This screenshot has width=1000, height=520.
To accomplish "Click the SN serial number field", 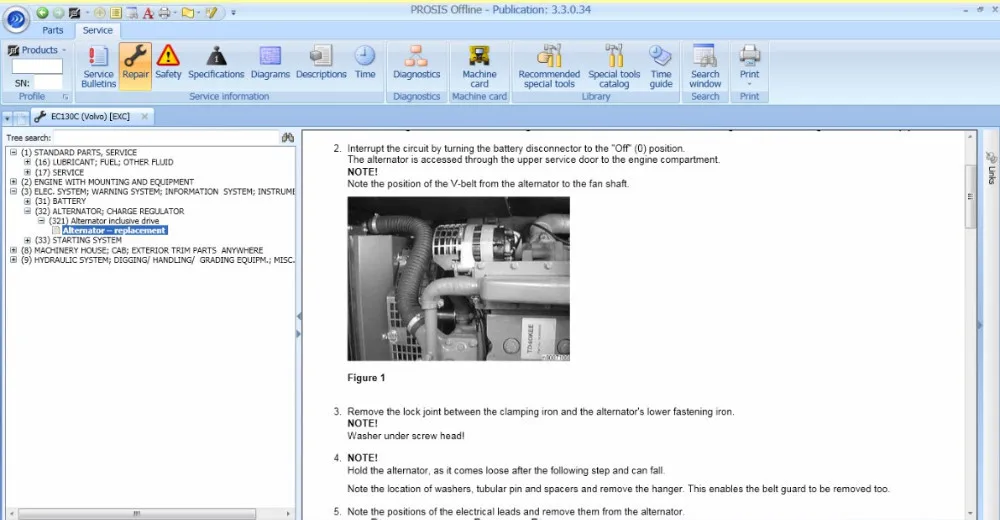I will (x=48, y=83).
